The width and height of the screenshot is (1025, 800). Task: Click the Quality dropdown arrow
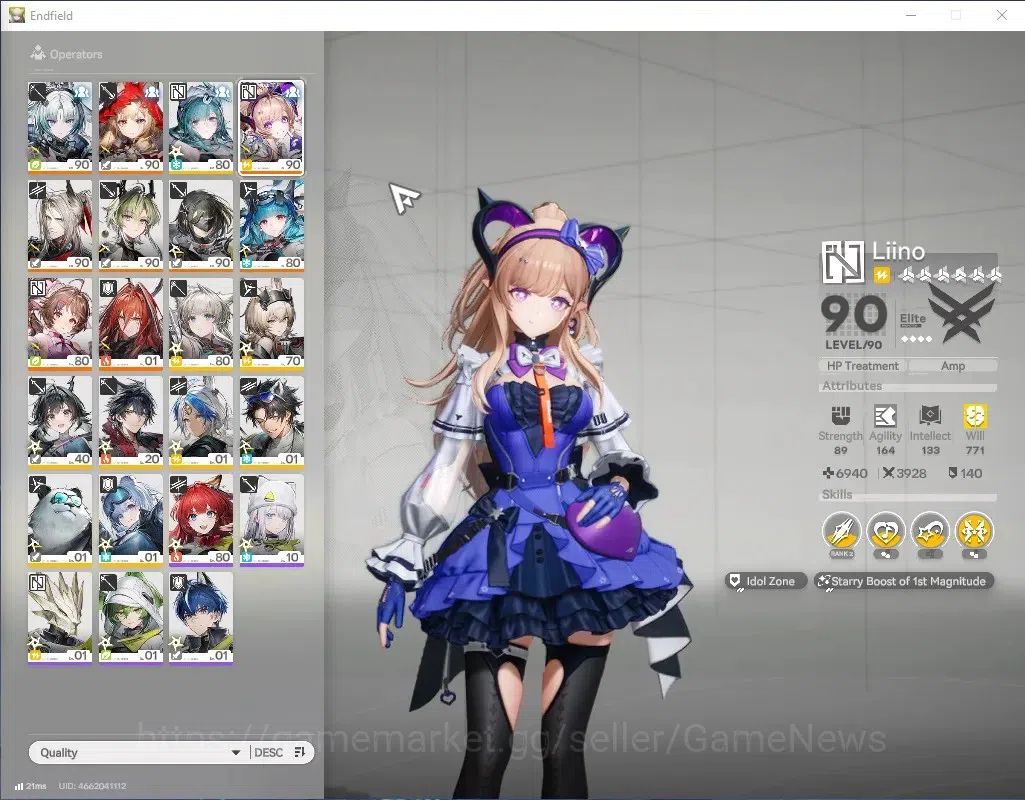tap(236, 753)
